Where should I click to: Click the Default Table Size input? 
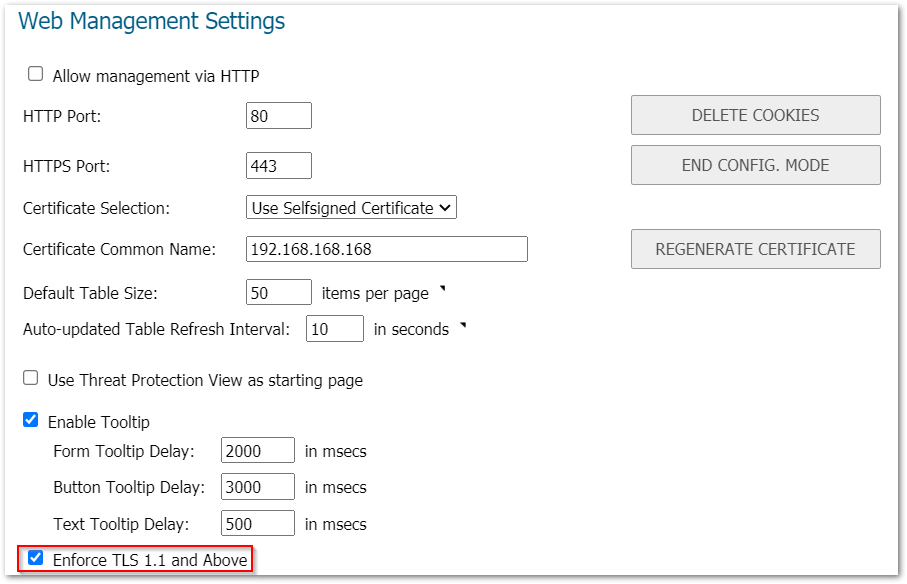278,292
